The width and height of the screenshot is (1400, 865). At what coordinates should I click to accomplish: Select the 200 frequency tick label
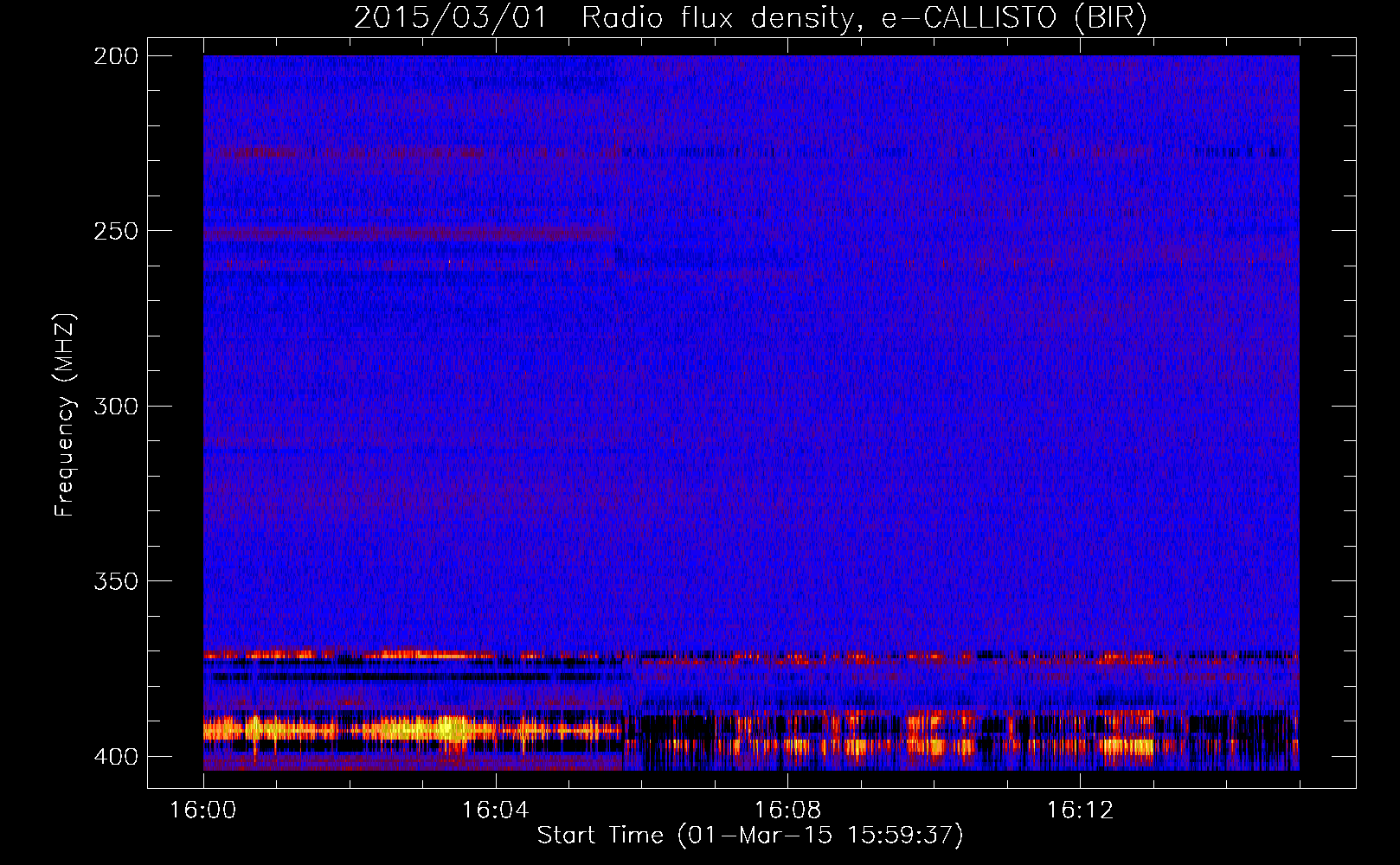(x=116, y=56)
